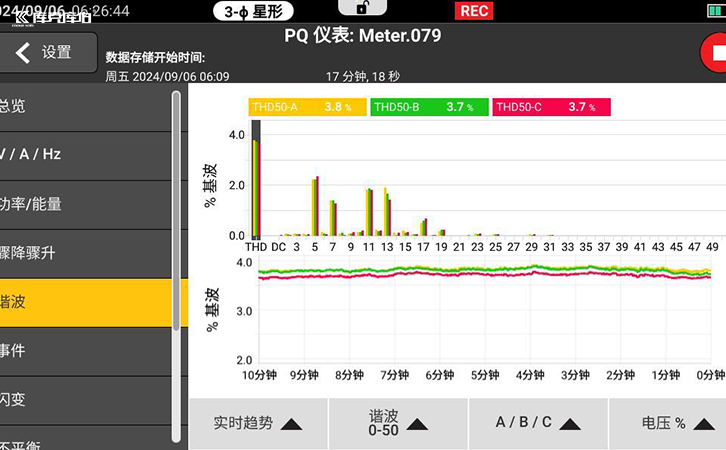
Task: Open the 骤降骤升 menu item
Action: point(86,253)
